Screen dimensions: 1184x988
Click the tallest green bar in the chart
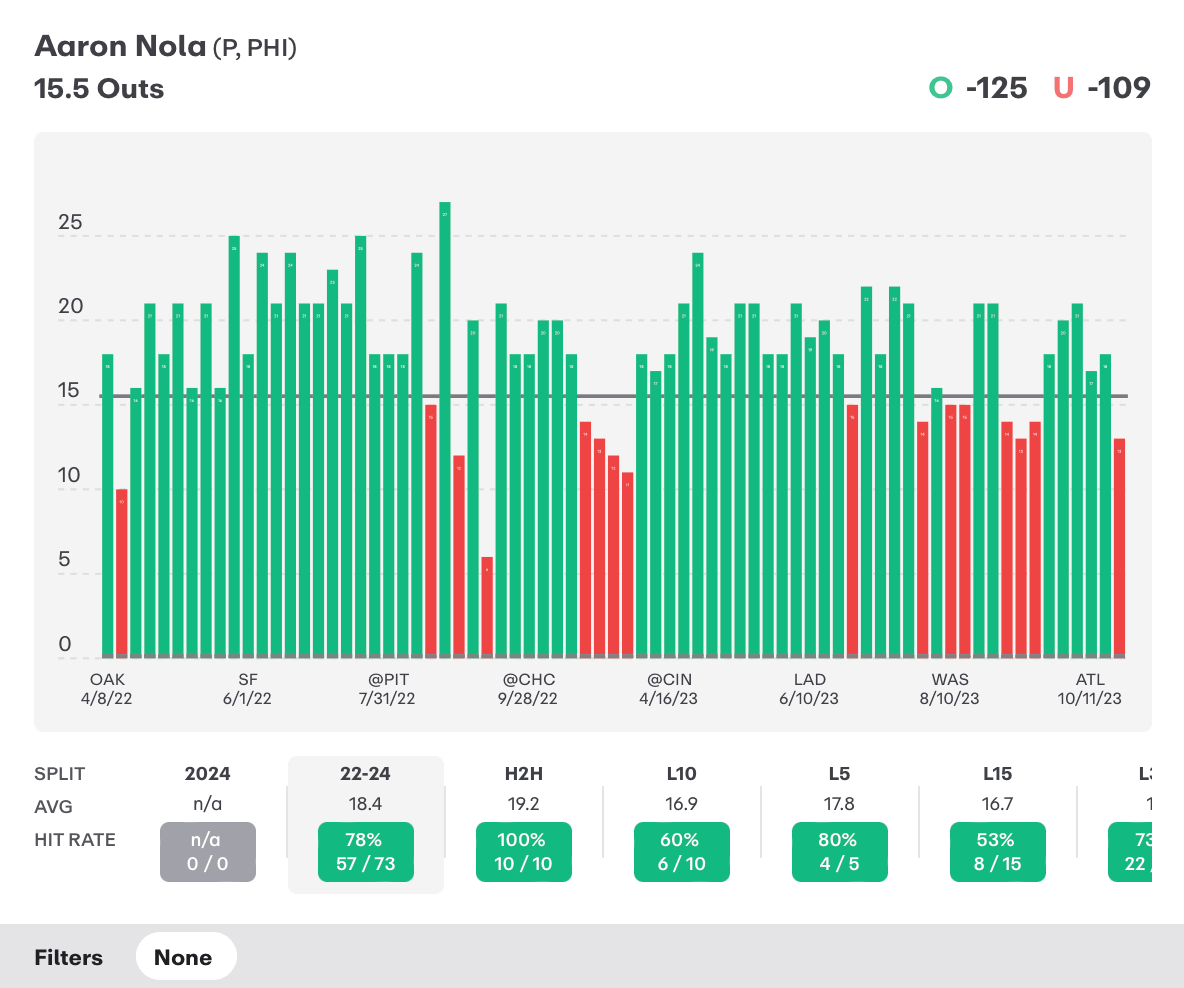[445, 430]
